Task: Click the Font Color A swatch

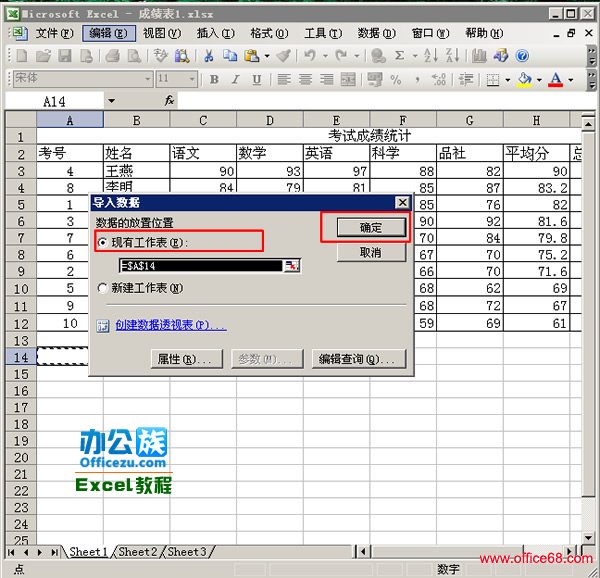Action: tap(556, 80)
